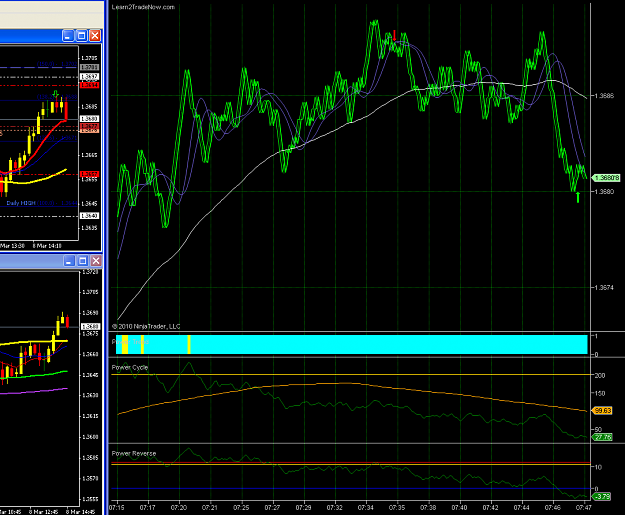The width and height of the screenshot is (625, 515).
Task: Click the 07:29 time axis label
Action: pyautogui.click(x=304, y=508)
